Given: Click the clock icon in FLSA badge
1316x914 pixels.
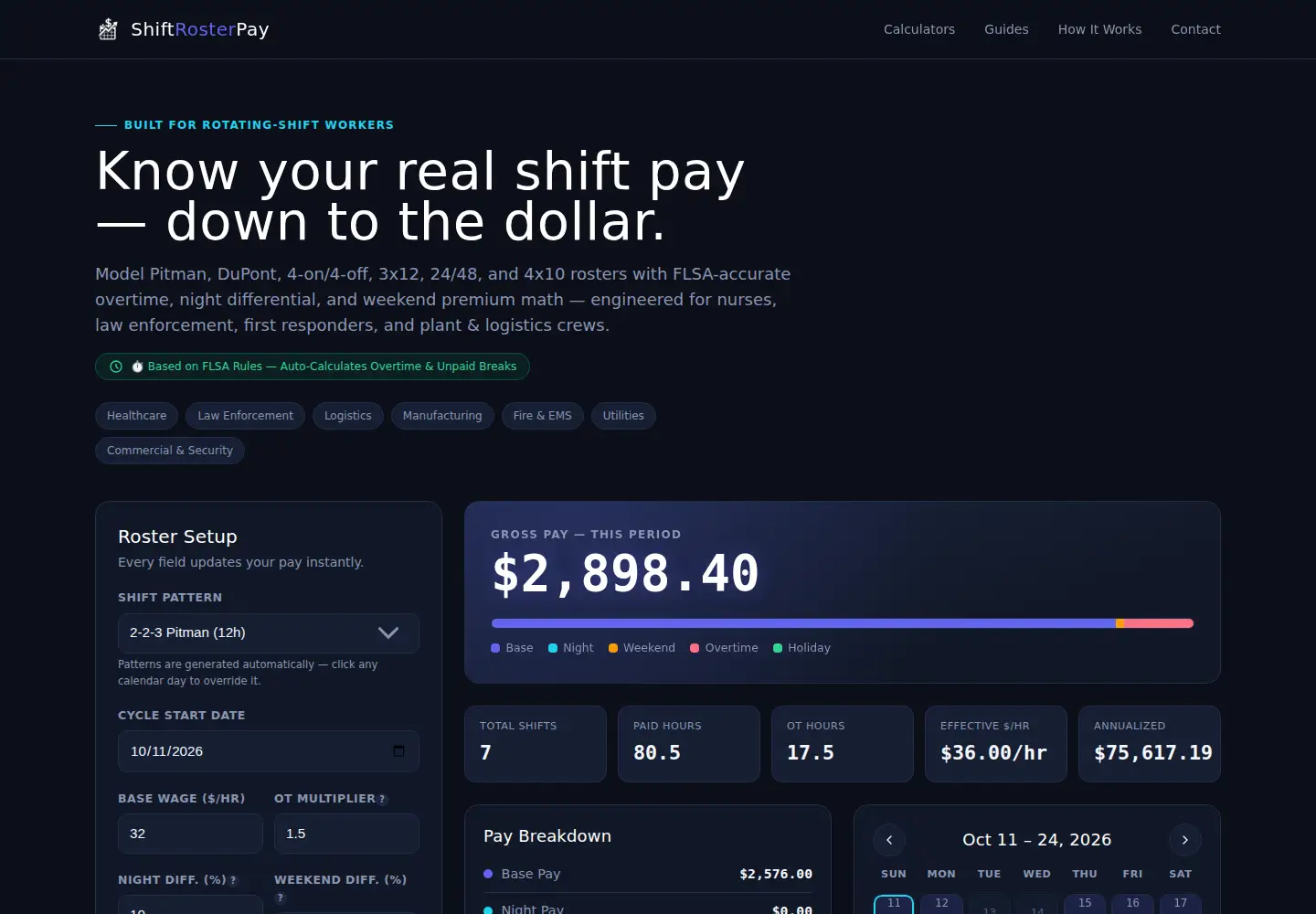Looking at the screenshot, I should (x=116, y=367).
